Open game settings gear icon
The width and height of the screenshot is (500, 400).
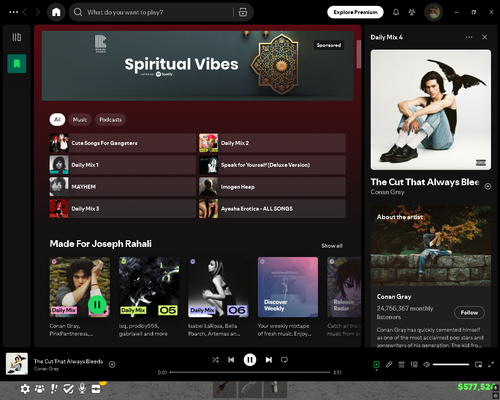pos(25,389)
